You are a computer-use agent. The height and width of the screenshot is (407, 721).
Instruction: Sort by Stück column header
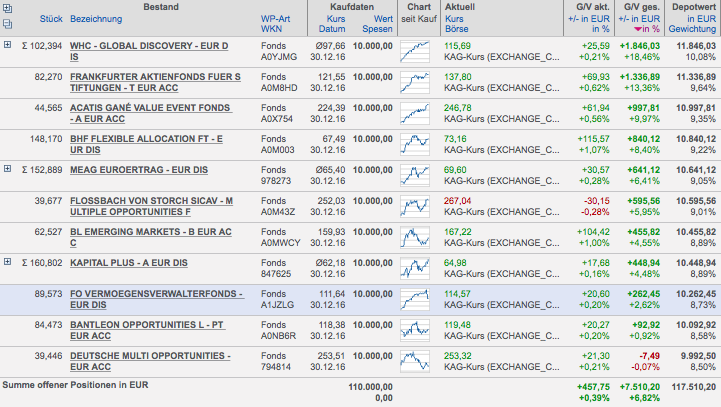point(51,19)
